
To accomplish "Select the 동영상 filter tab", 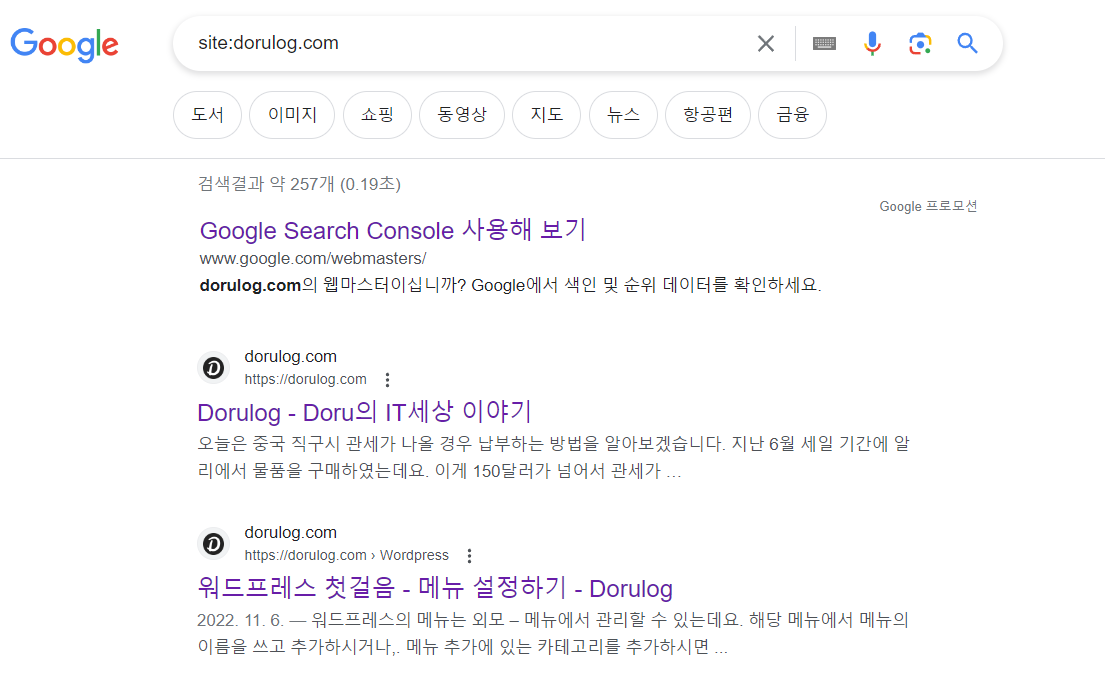I will point(462,115).
